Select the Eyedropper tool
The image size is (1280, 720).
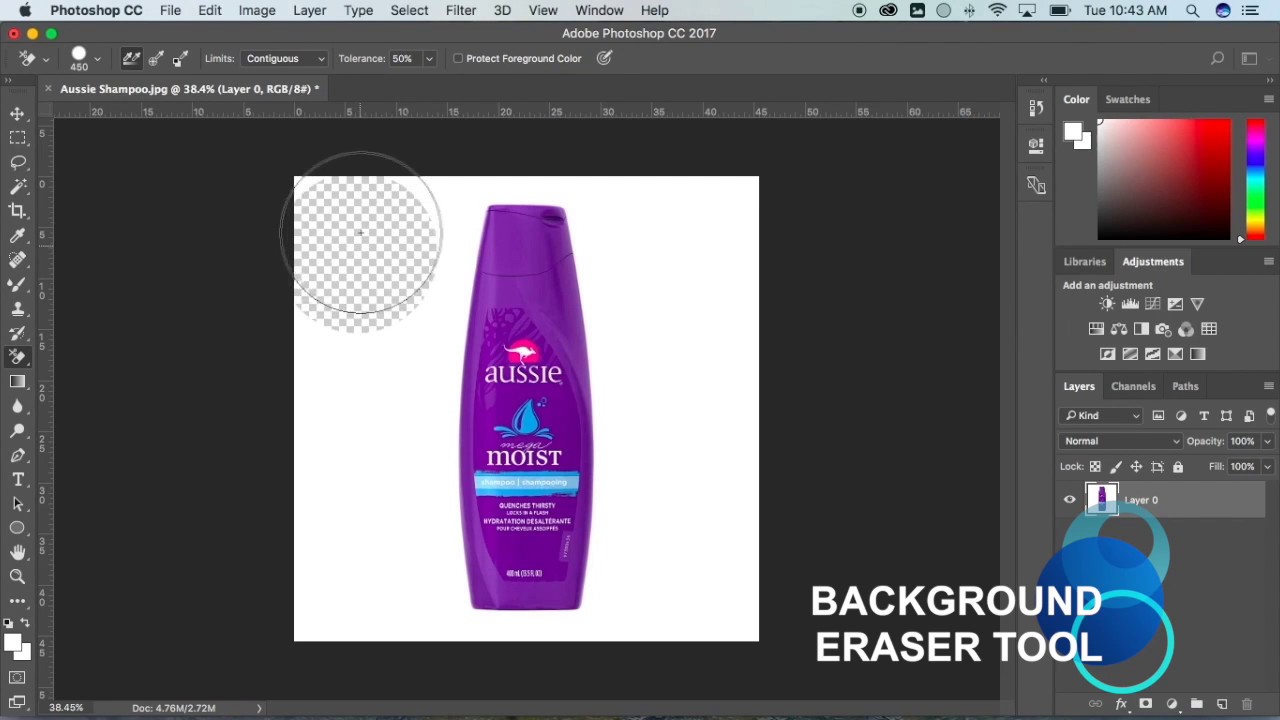pos(18,235)
